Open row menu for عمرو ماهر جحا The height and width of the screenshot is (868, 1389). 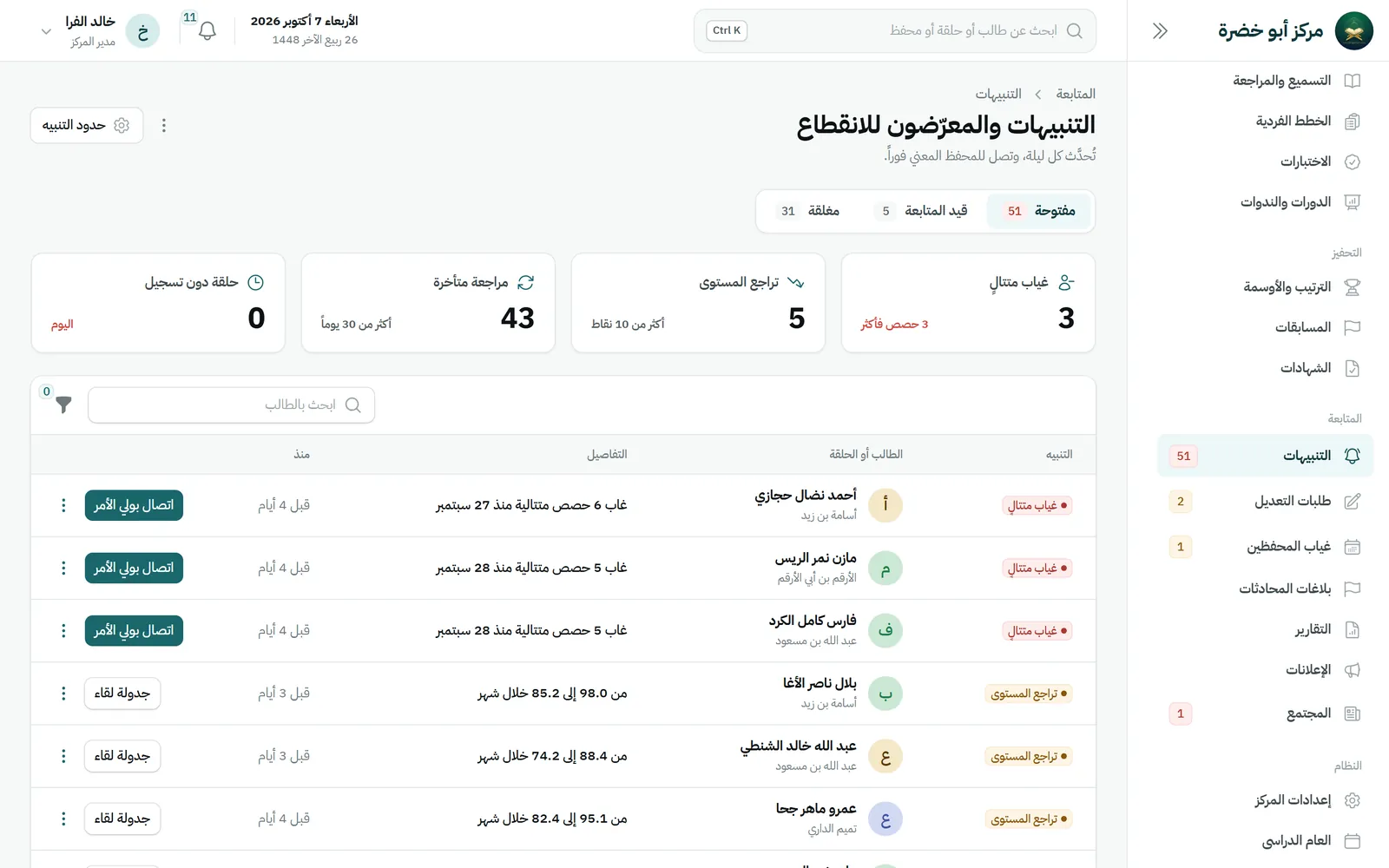pos(63,819)
